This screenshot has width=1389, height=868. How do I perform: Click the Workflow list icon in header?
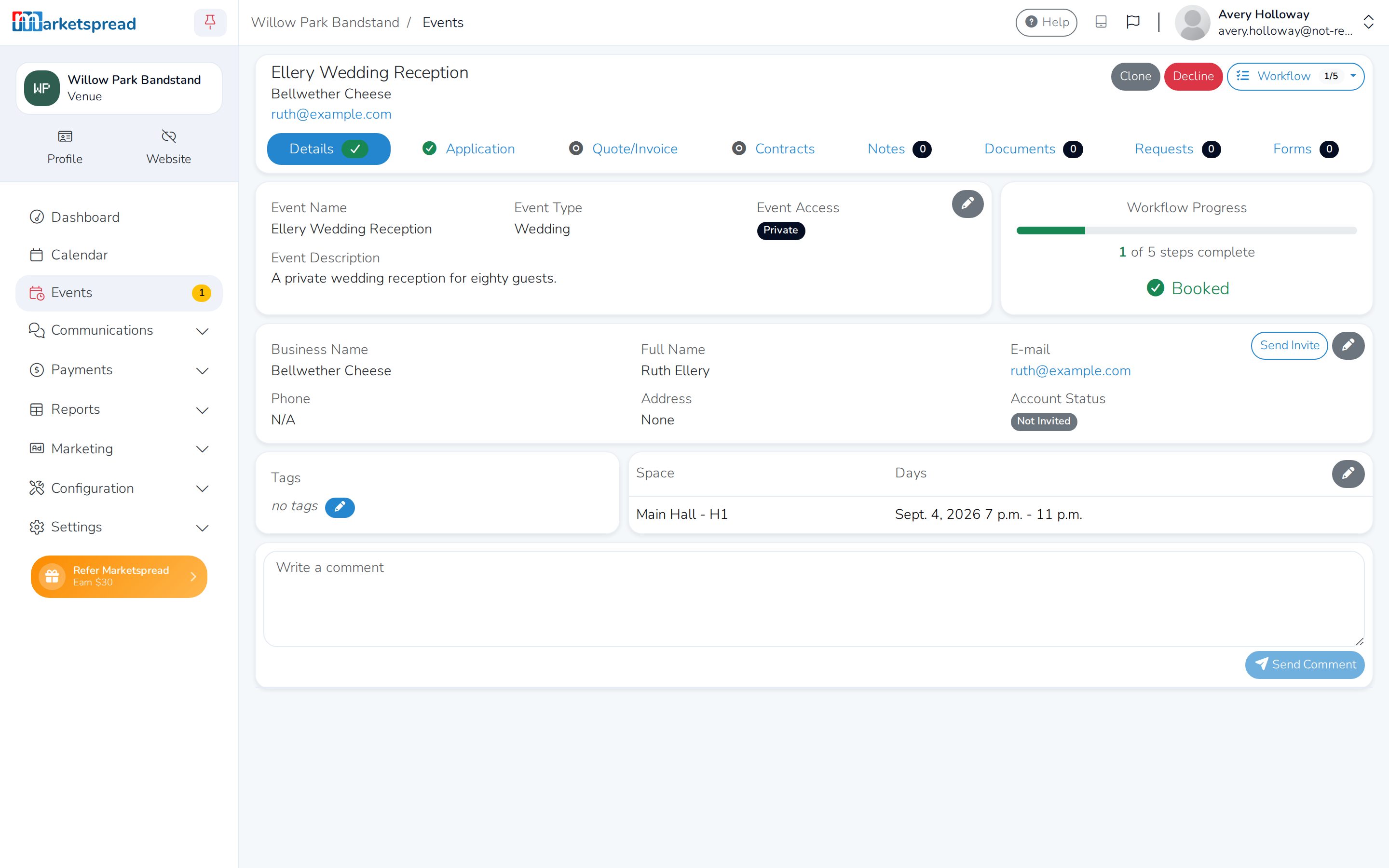pos(1242,76)
